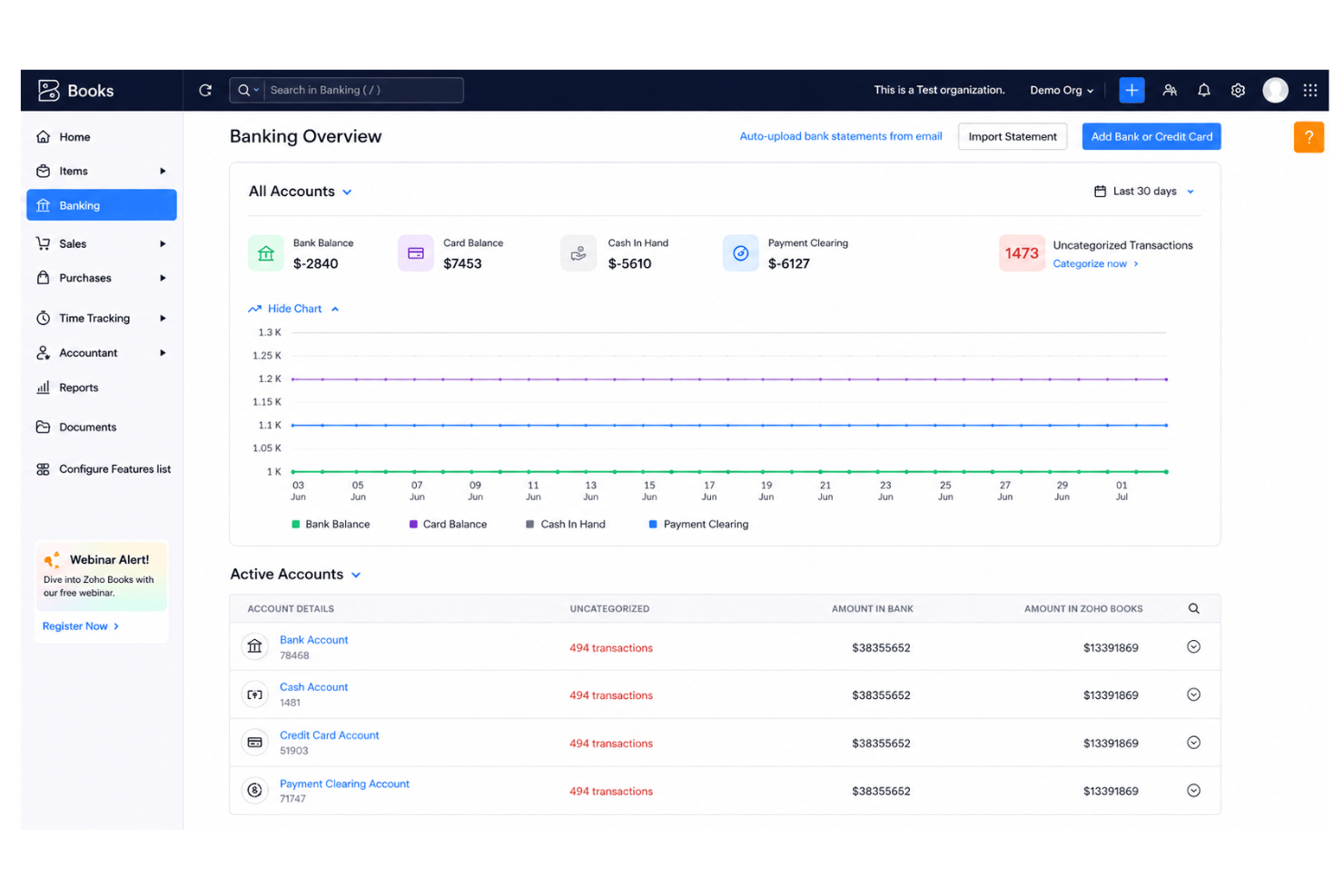Open the apps grid icon
The height and width of the screenshot is (896, 1344).
click(x=1309, y=90)
